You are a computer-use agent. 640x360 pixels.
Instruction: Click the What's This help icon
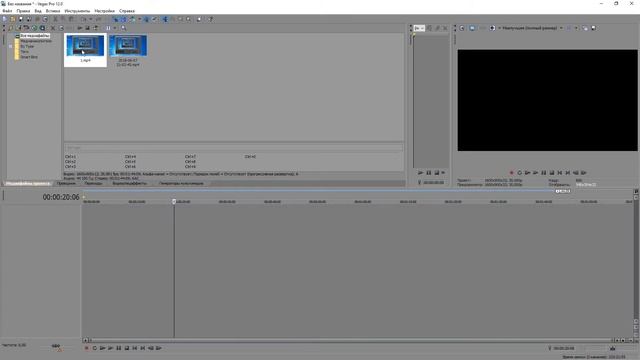(x=210, y=19)
